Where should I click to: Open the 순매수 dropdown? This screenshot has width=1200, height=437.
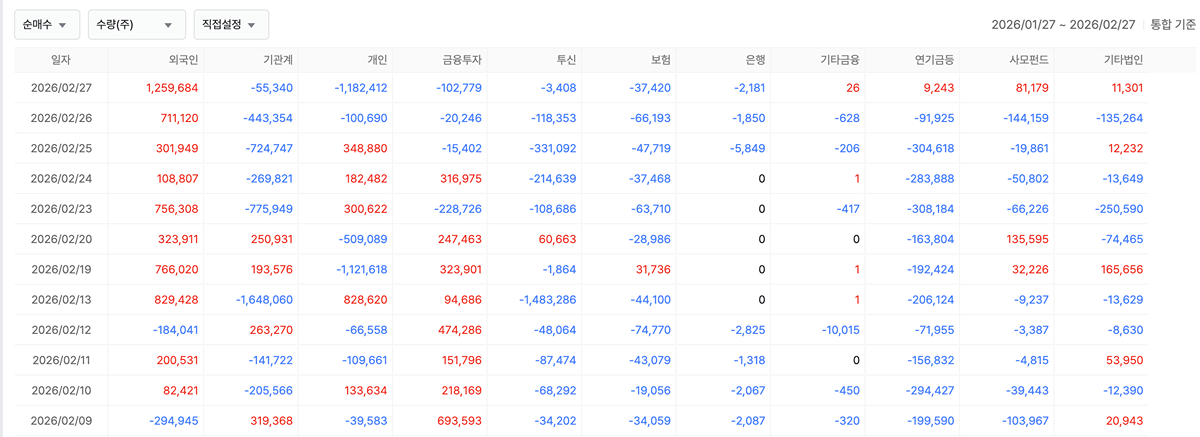pyautogui.click(x=47, y=24)
